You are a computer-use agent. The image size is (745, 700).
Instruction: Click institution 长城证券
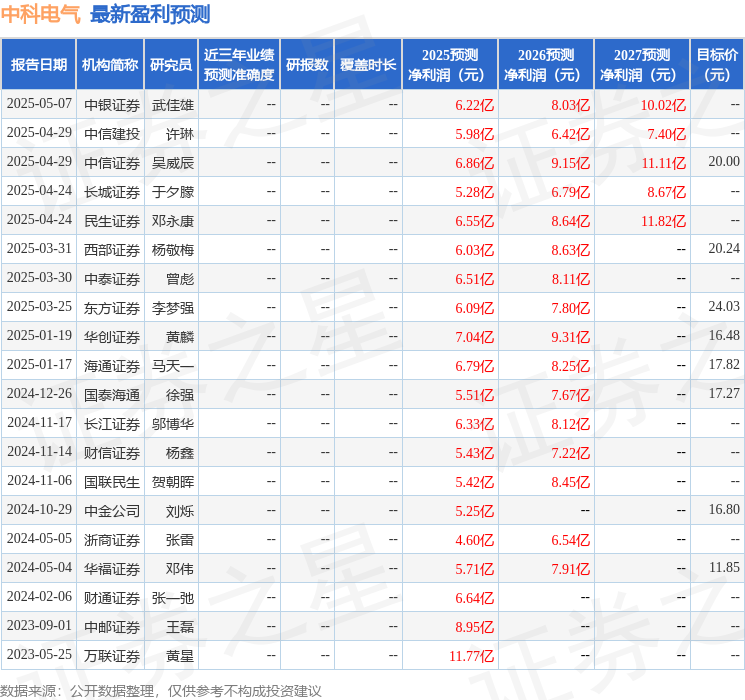(x=112, y=192)
